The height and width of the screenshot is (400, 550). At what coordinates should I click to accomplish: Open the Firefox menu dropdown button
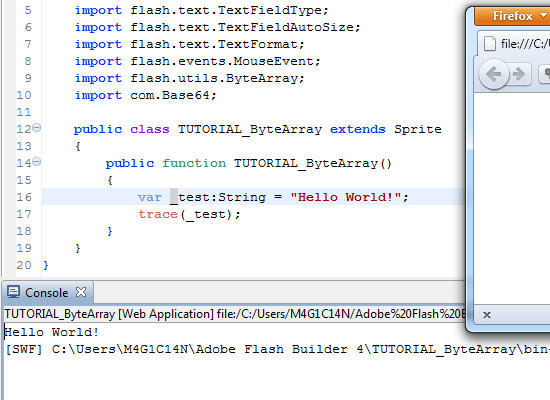coord(512,16)
